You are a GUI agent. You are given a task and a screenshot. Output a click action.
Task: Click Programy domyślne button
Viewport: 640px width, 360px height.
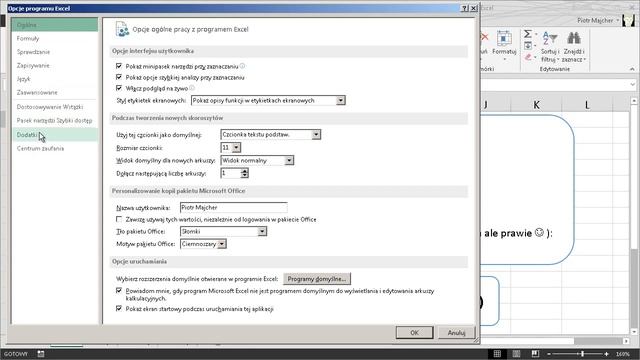(x=317, y=279)
